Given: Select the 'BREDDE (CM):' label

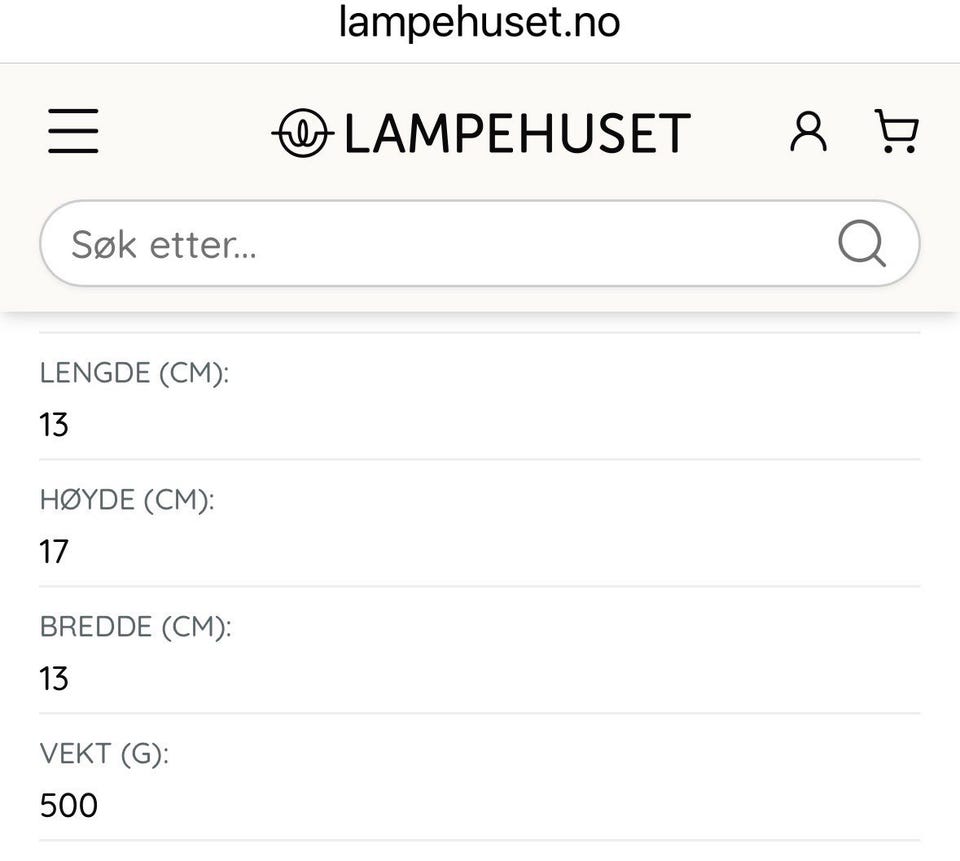Looking at the screenshot, I should (135, 627).
